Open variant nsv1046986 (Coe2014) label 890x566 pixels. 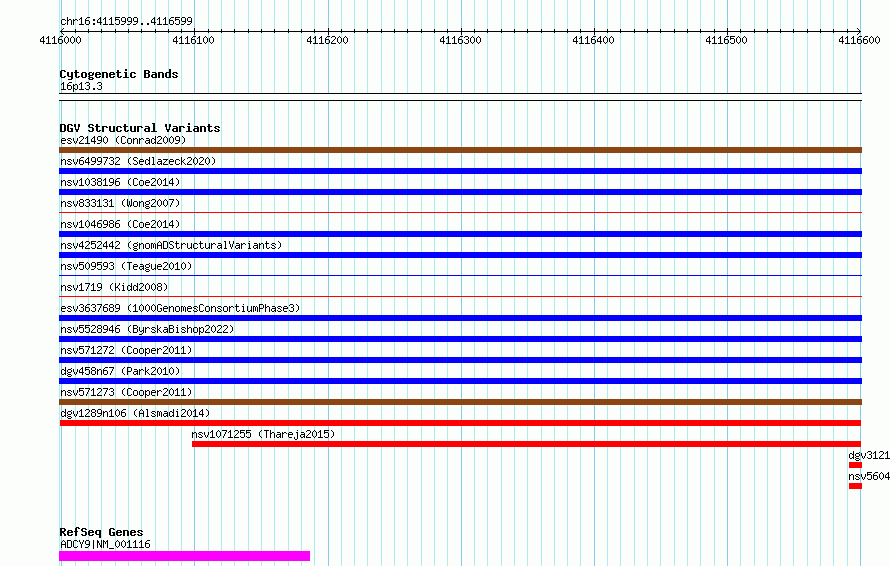pos(120,224)
